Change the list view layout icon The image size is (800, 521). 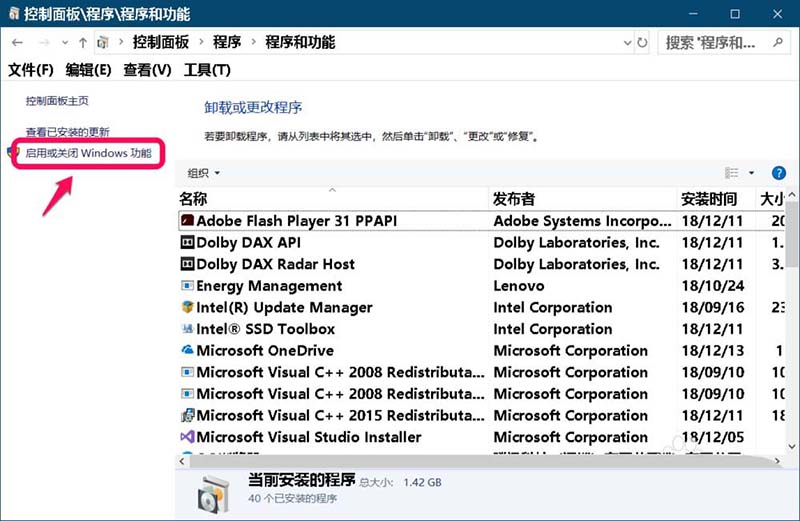(x=732, y=173)
